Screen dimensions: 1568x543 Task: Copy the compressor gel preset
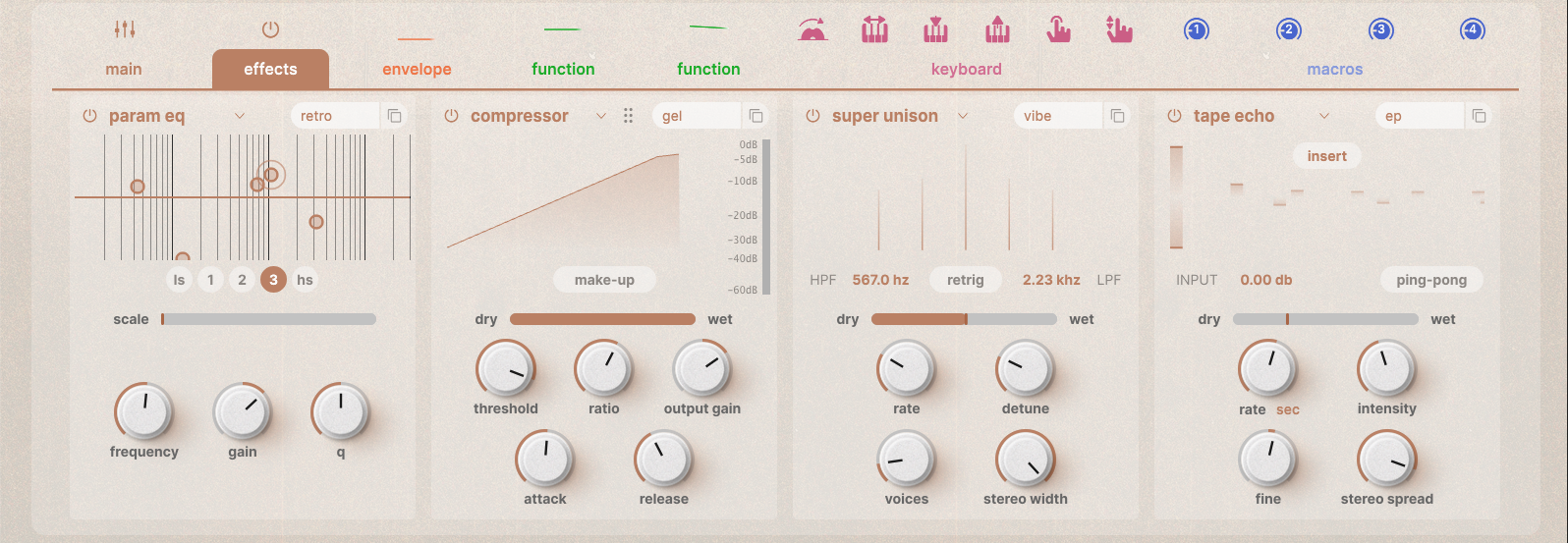756,116
